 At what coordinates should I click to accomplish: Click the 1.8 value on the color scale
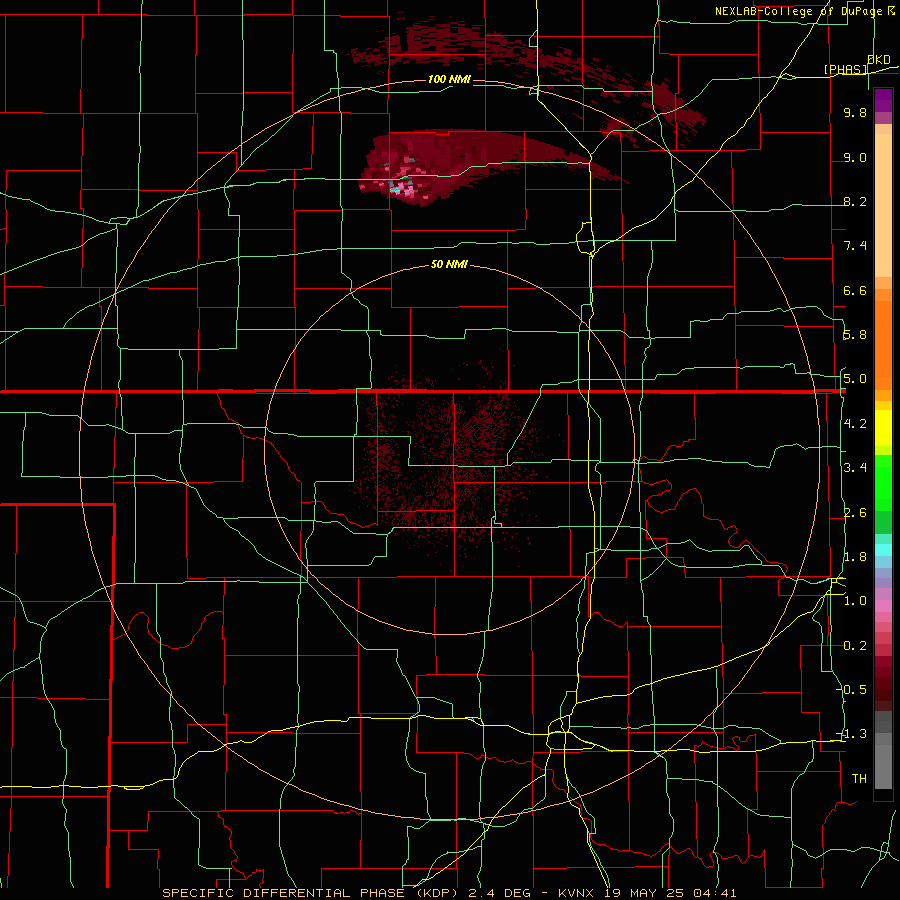click(x=855, y=557)
